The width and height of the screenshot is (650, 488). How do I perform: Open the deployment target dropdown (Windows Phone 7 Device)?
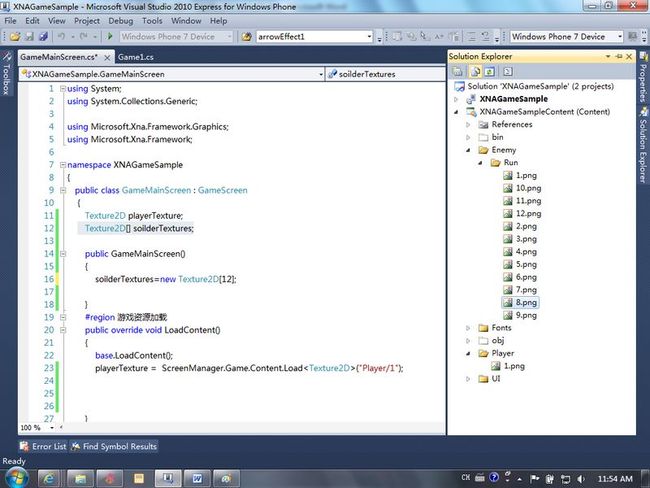(619, 36)
